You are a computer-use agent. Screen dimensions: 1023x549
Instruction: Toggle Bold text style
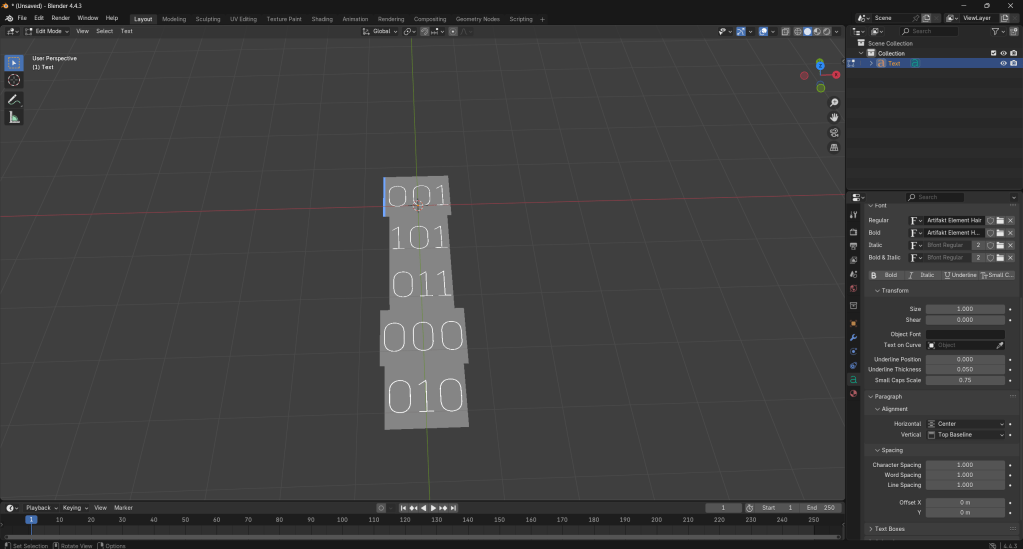(x=885, y=275)
